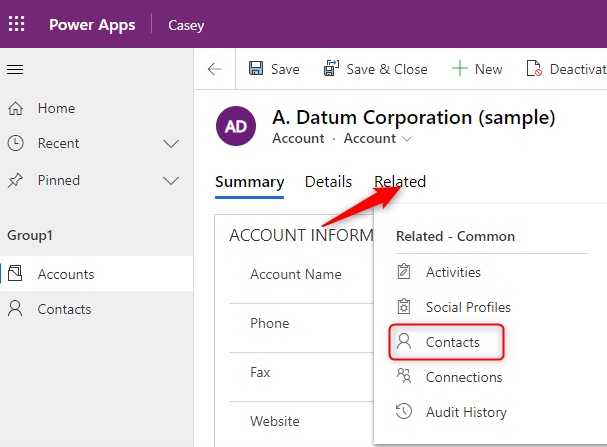Image resolution: width=607 pixels, height=447 pixels.
Task: Open the Related tab menu
Action: coord(400,182)
